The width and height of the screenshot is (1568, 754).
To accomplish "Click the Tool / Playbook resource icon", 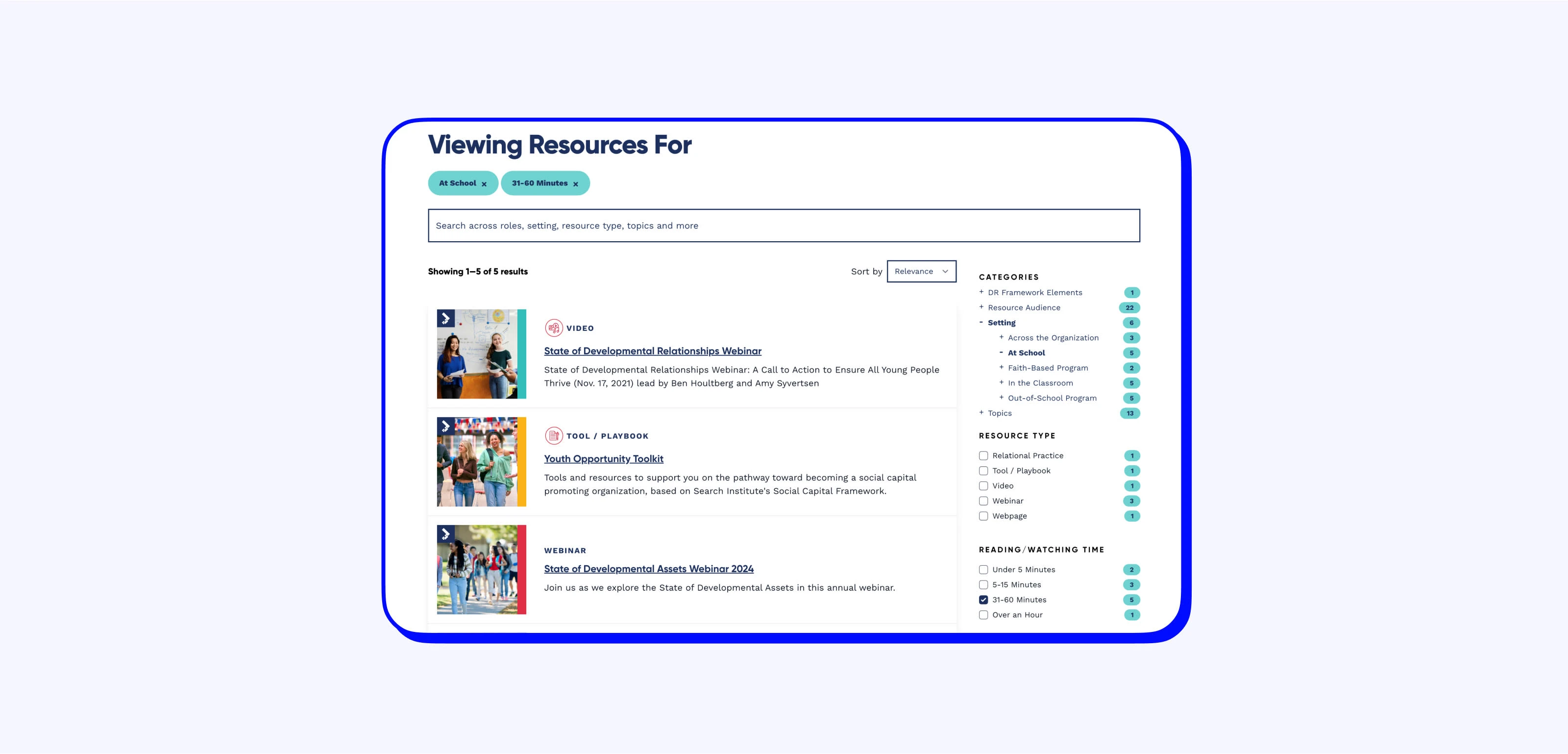I will click(553, 436).
